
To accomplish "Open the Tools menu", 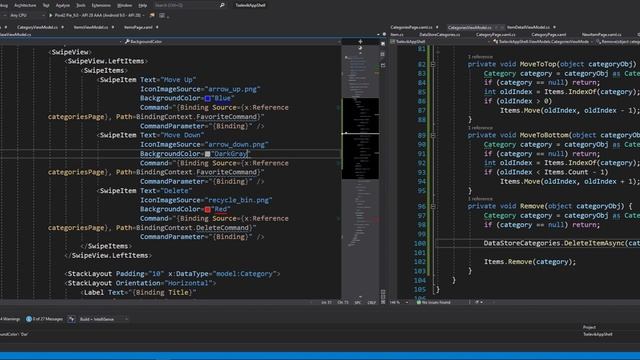I will [81, 5].
